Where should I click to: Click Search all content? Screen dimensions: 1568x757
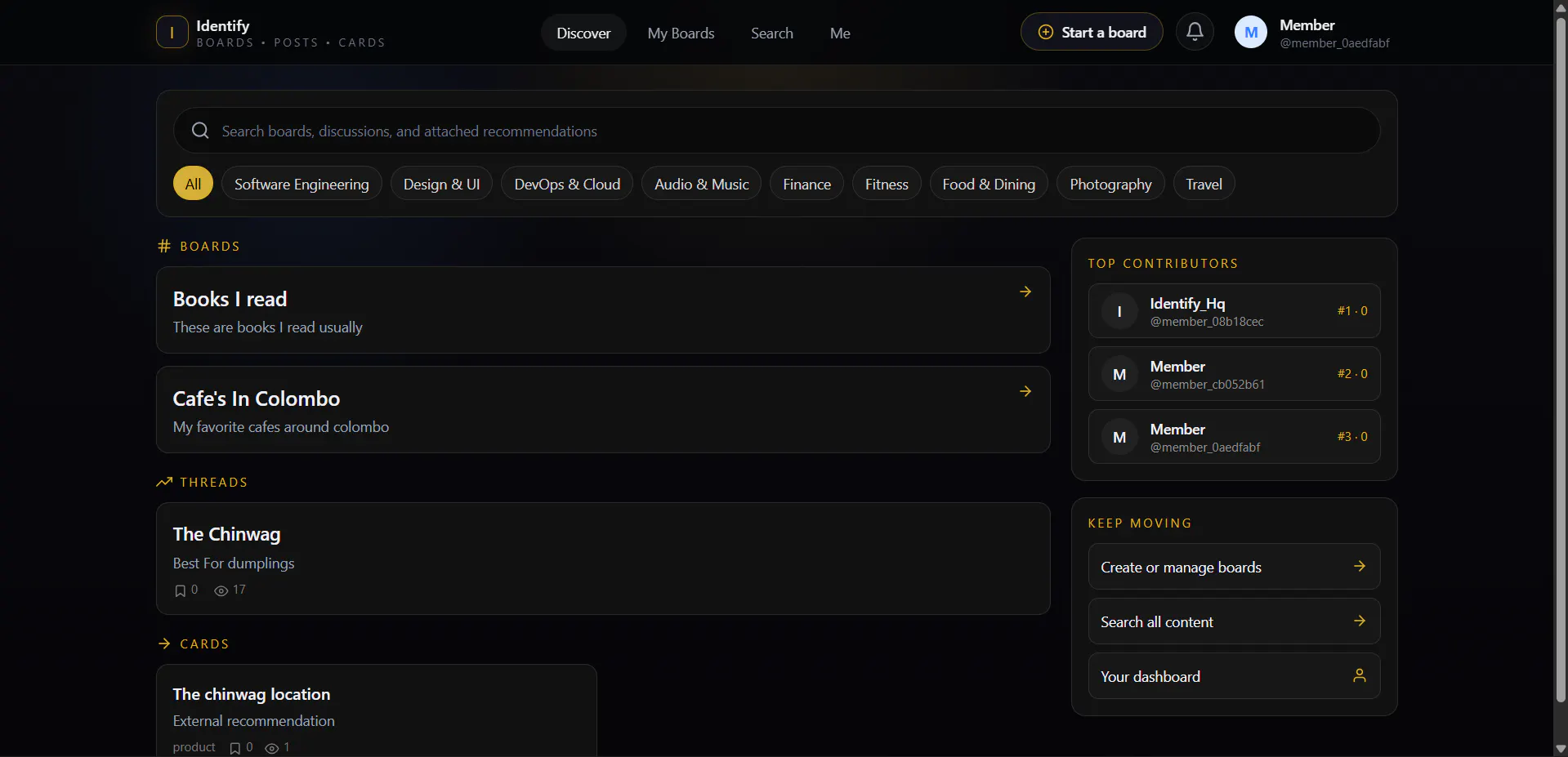[1234, 621]
